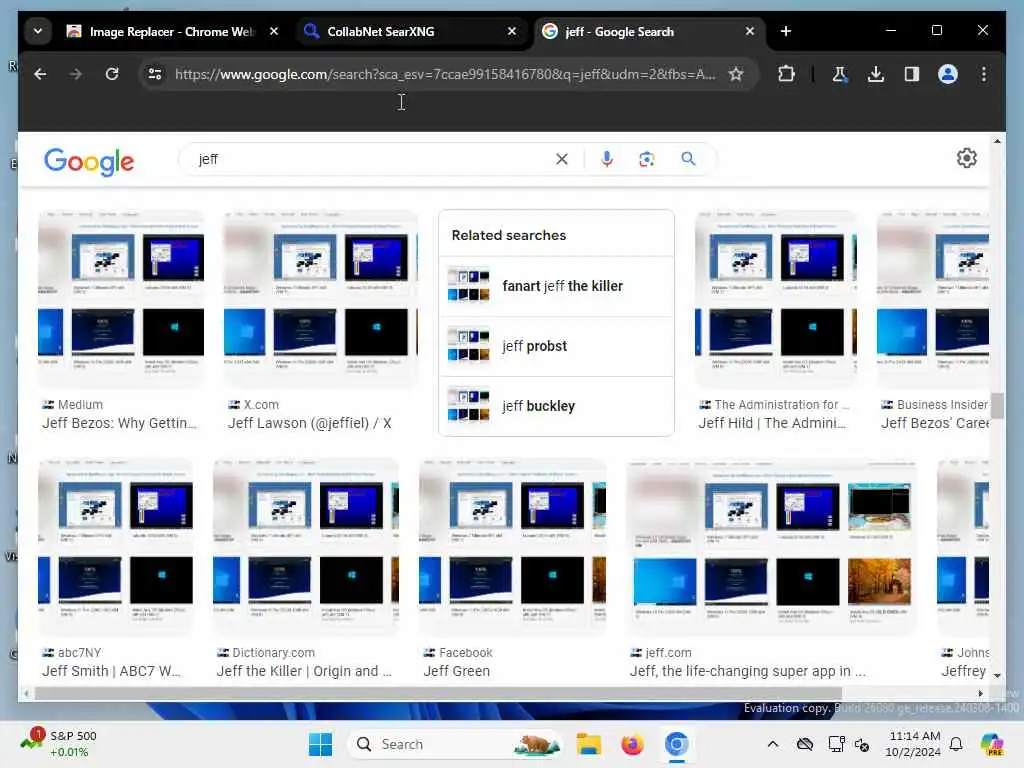Open Chrome Labs flask icon
This screenshot has height=768, width=1024.
pyautogui.click(x=840, y=74)
